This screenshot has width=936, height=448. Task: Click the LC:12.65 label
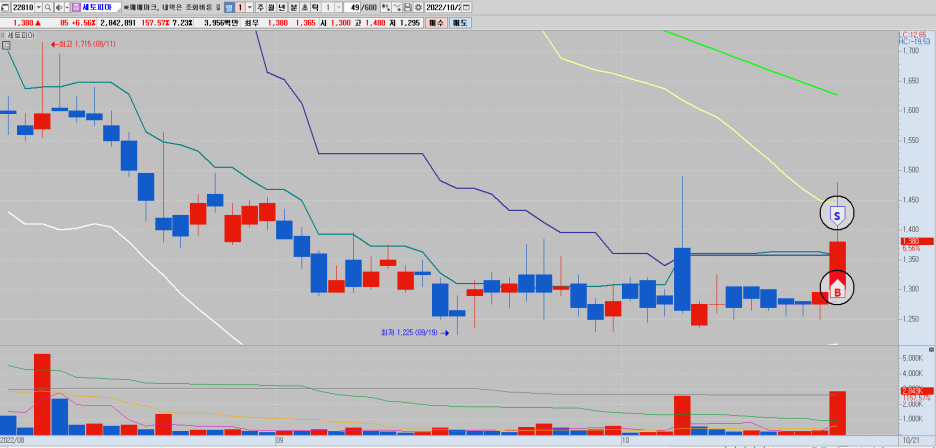[x=912, y=35]
